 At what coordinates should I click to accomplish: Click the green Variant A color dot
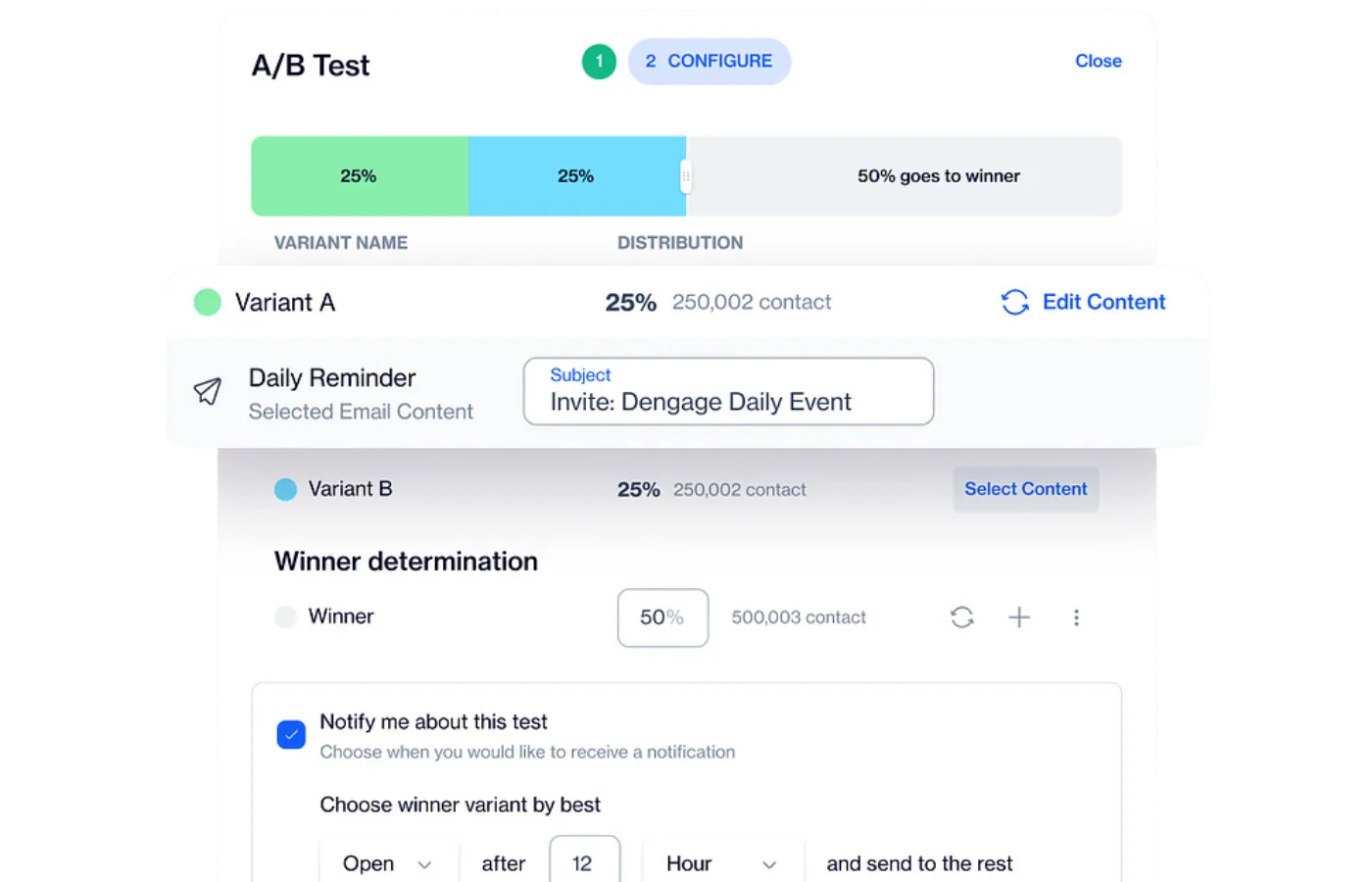pos(208,302)
